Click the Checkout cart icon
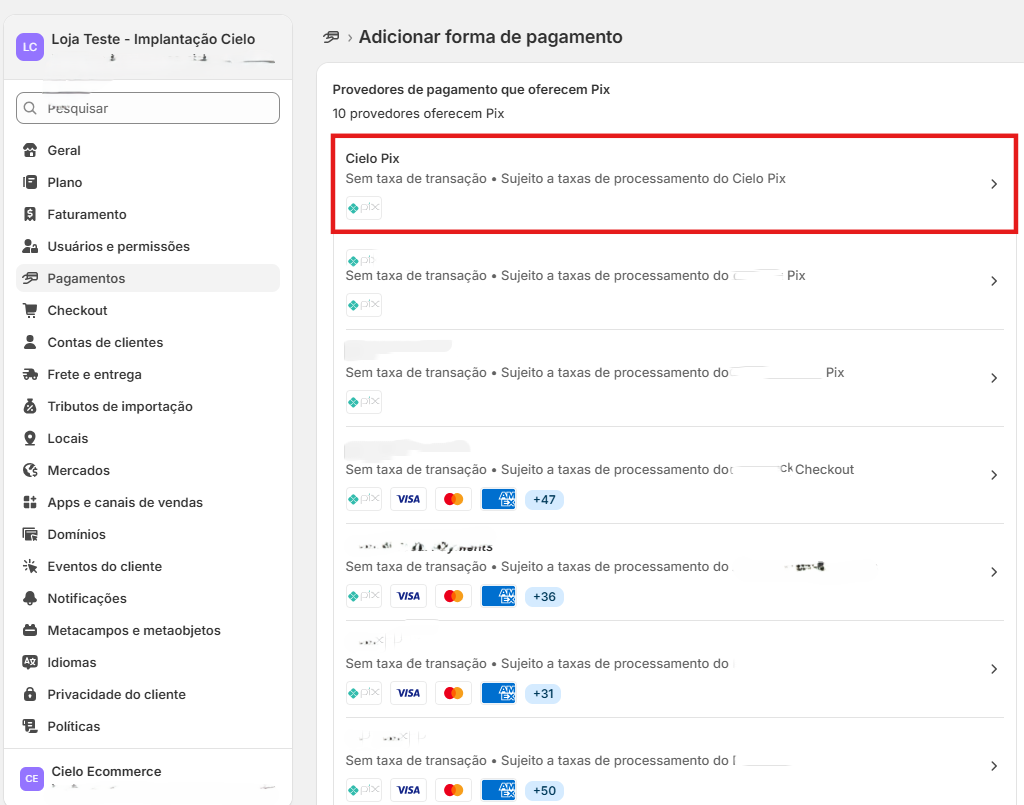The image size is (1024, 805). pos(30,310)
